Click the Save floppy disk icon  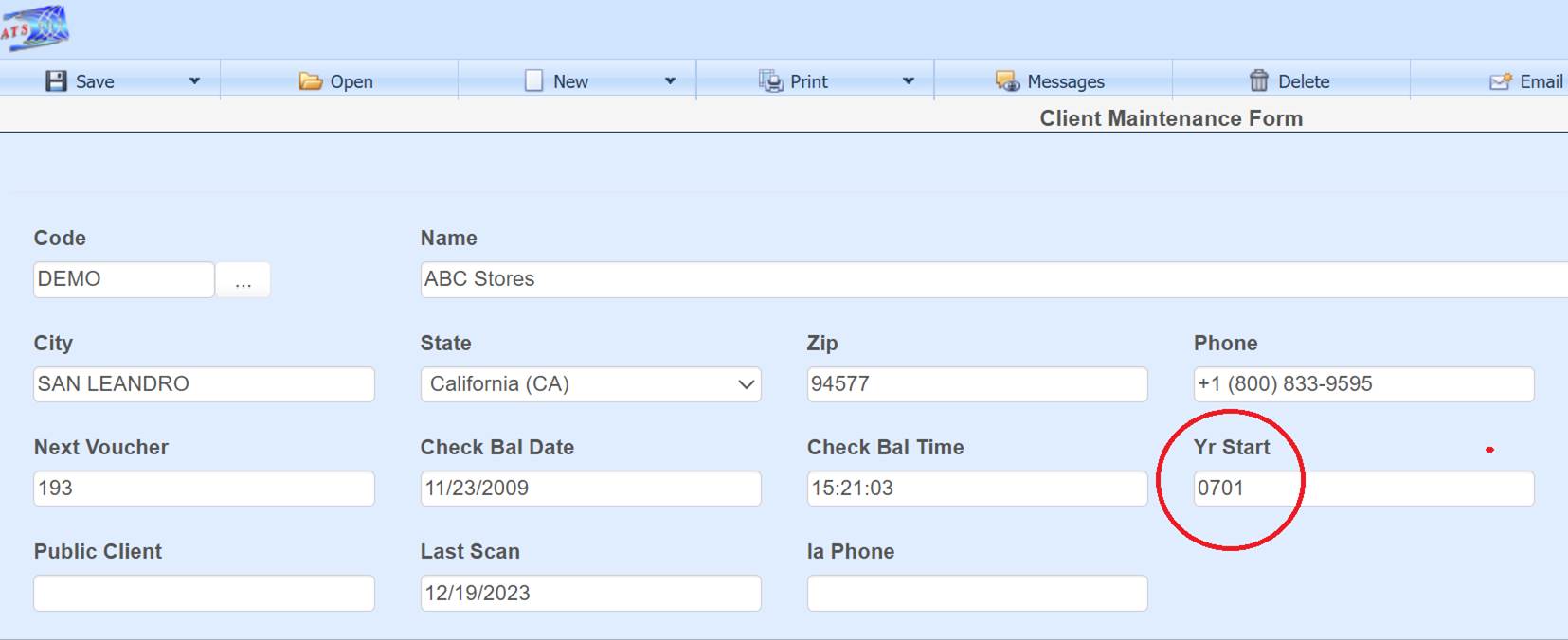(56, 81)
